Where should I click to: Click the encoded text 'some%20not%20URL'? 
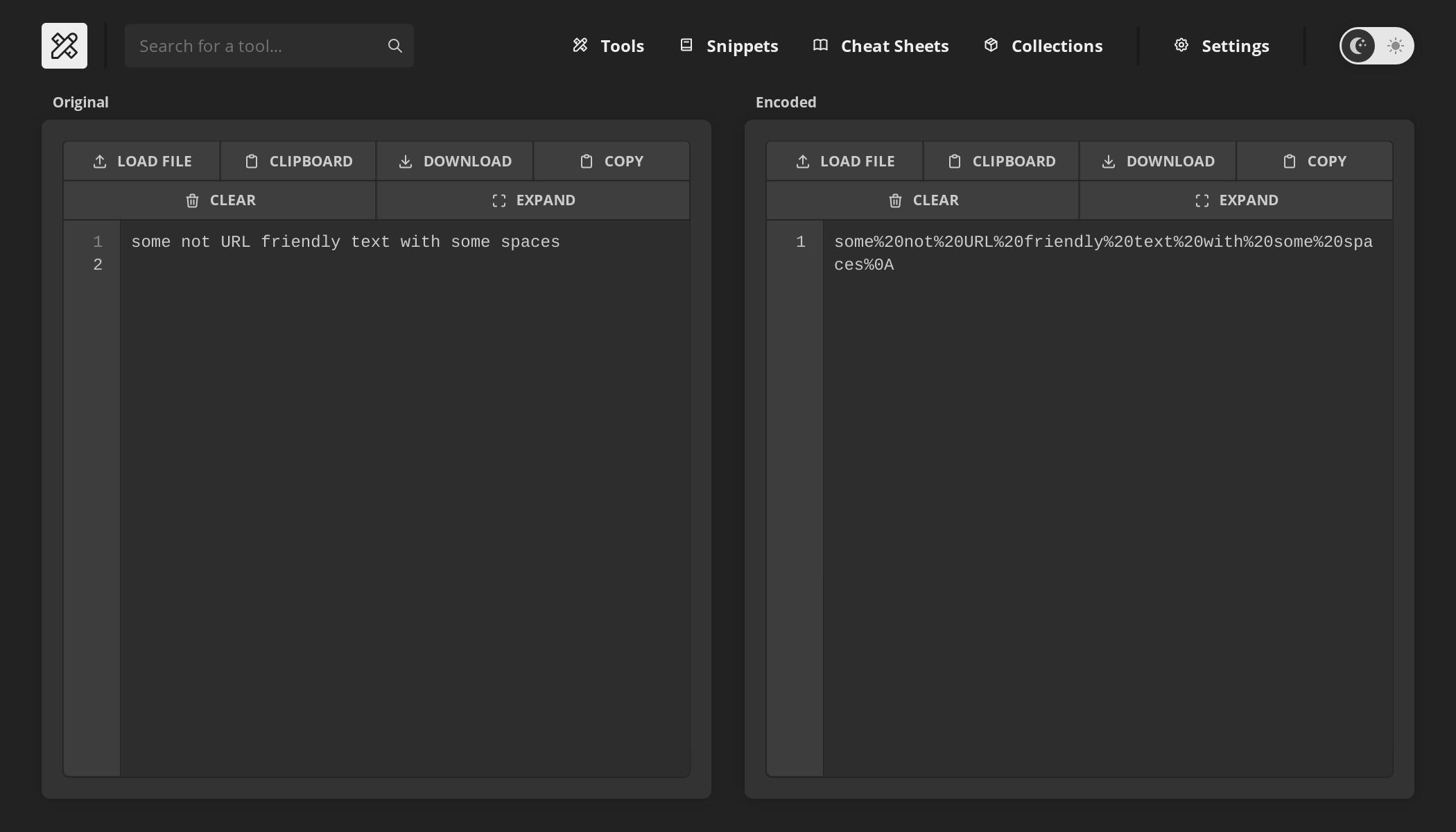tap(914, 242)
